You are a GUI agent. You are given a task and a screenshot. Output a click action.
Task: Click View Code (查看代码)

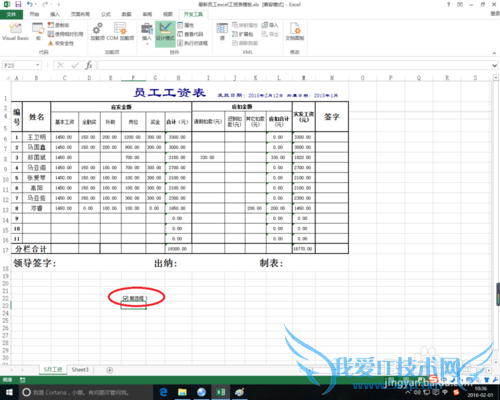click(190, 34)
